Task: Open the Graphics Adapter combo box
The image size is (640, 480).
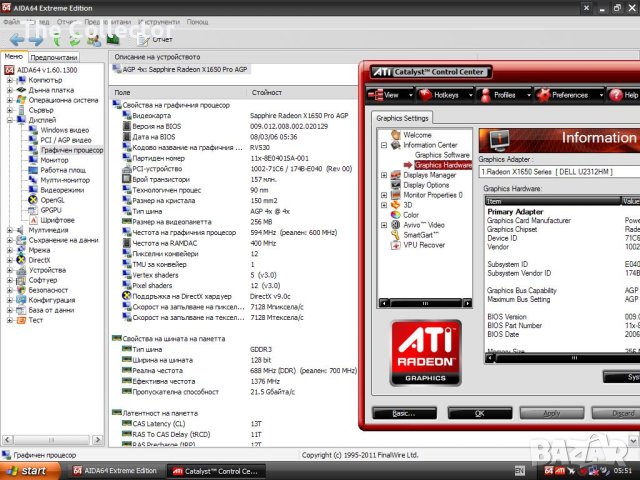Action: point(559,172)
